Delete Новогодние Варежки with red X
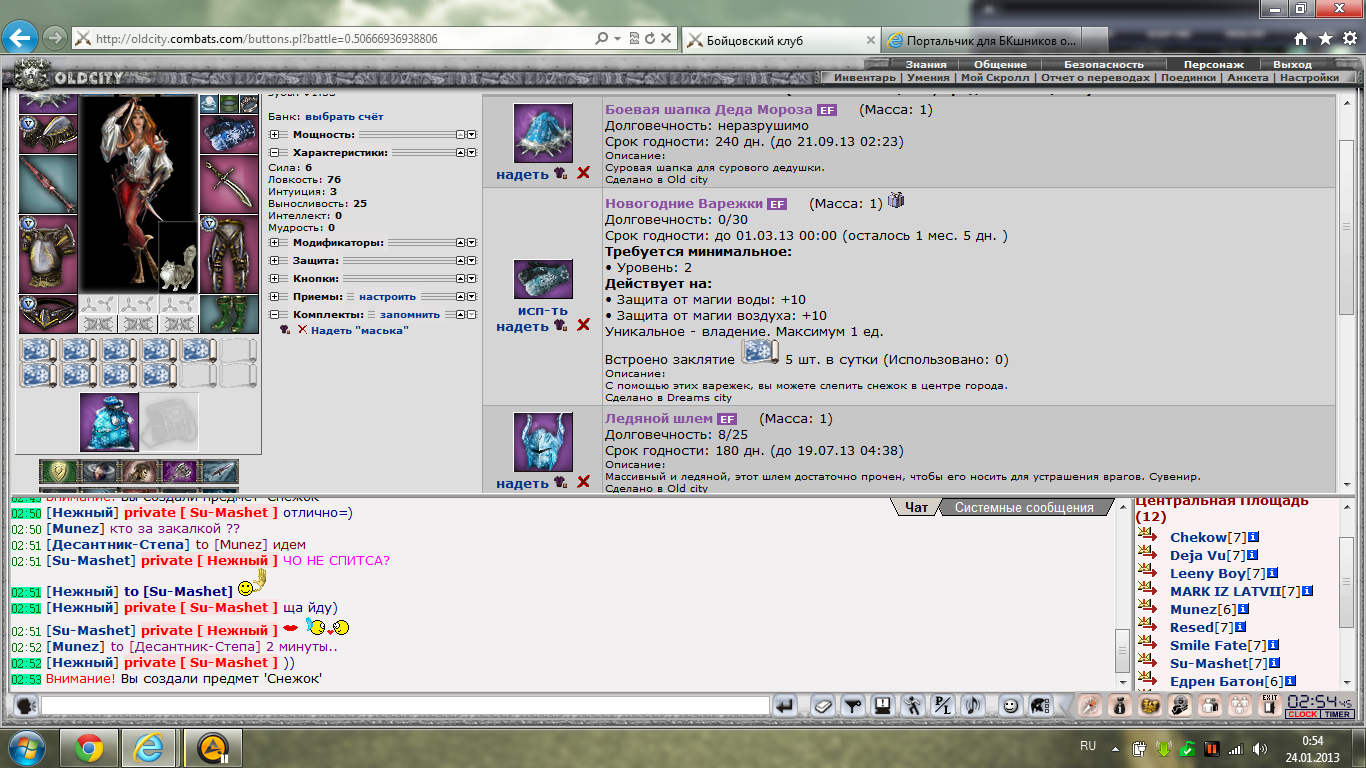The width and height of the screenshot is (1366, 768). 583,325
